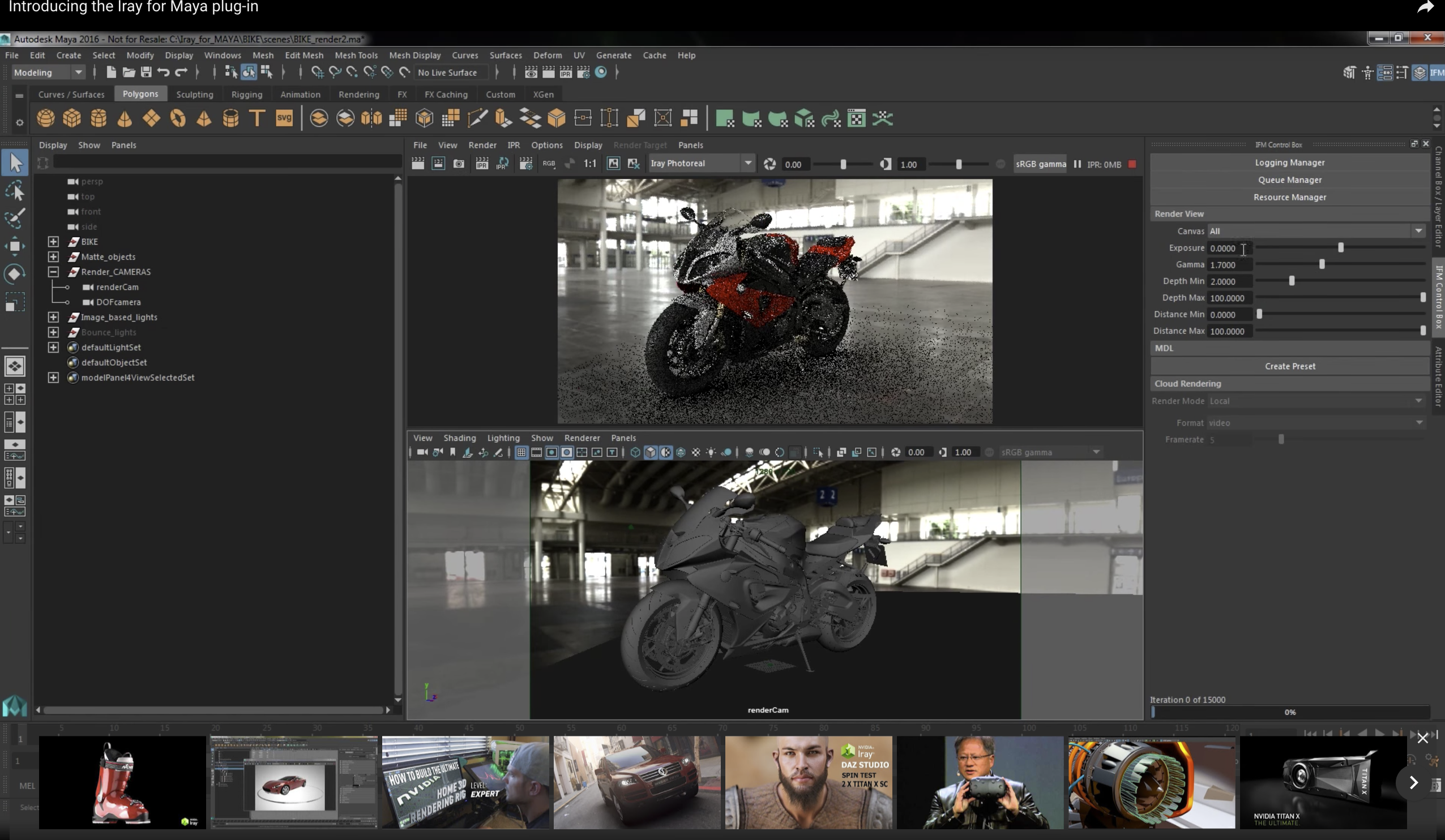Click the Redo arrow icon
The width and height of the screenshot is (1445, 840).
[181, 72]
